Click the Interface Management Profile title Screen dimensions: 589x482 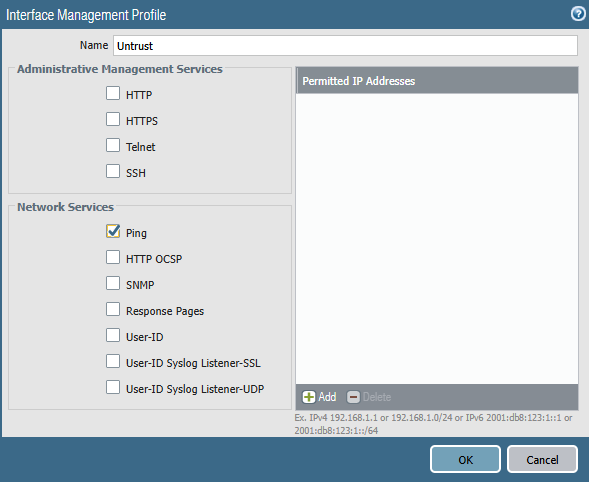click(86, 15)
